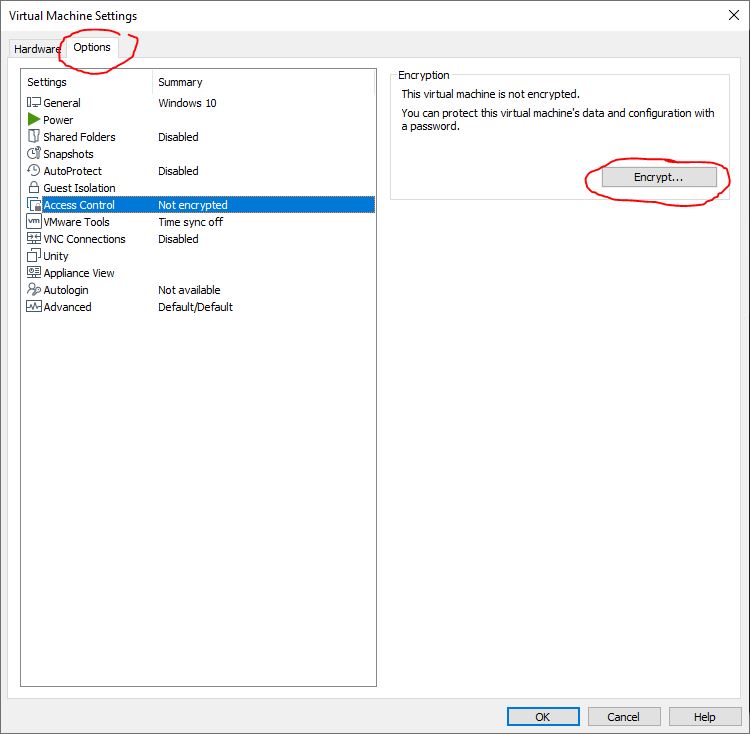Click the 'Default/Default' summary value
750x734 pixels.
pyautogui.click(x=196, y=307)
